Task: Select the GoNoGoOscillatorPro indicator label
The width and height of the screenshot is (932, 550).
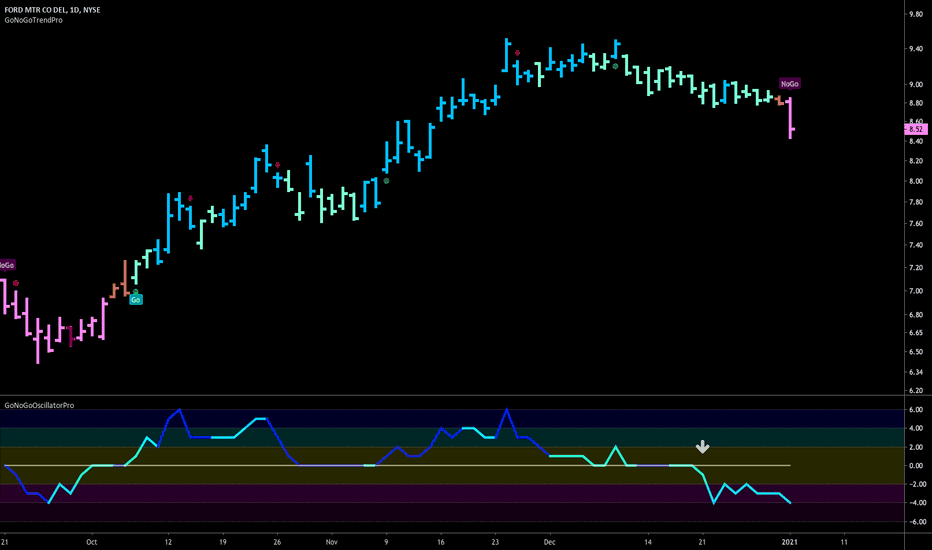Action: coord(39,406)
